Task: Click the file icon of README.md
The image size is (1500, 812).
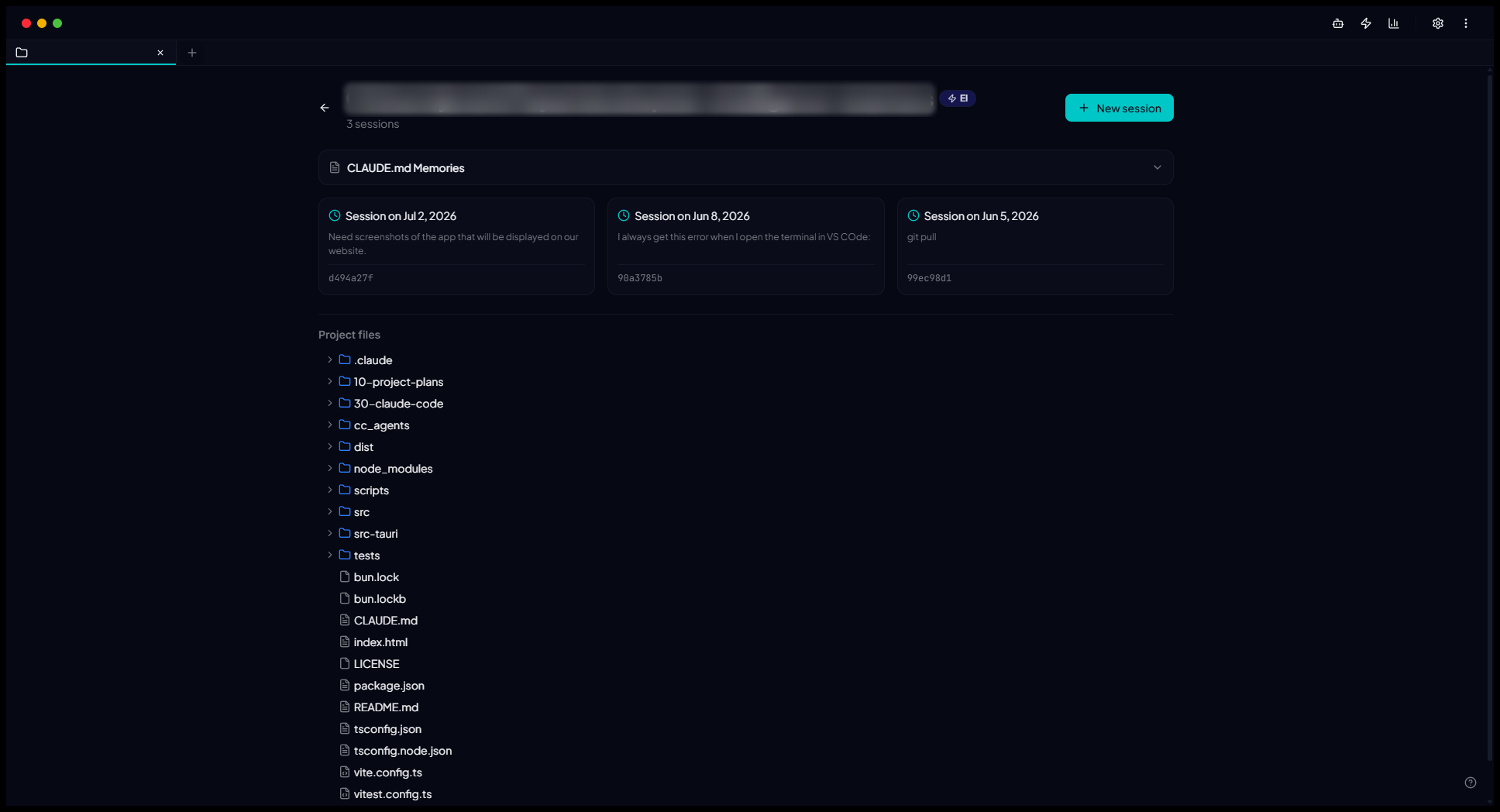Action: tap(345, 707)
